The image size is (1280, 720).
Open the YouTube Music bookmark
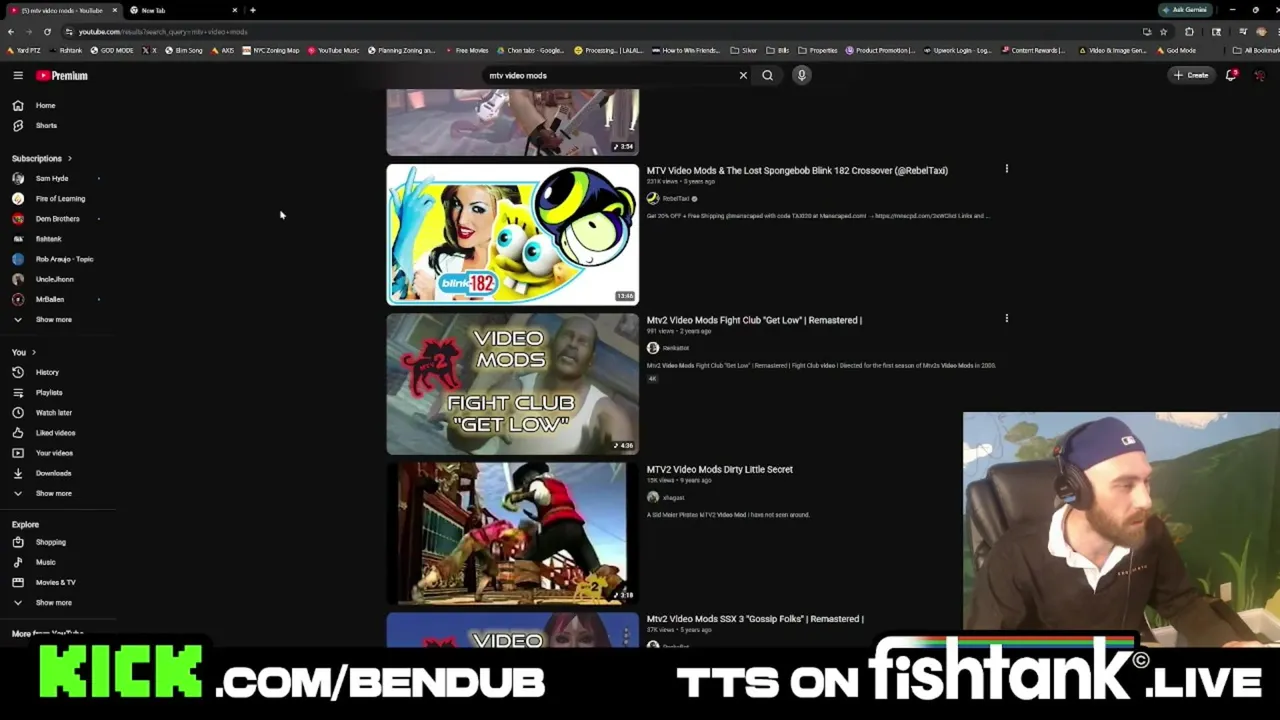[x=333, y=50]
